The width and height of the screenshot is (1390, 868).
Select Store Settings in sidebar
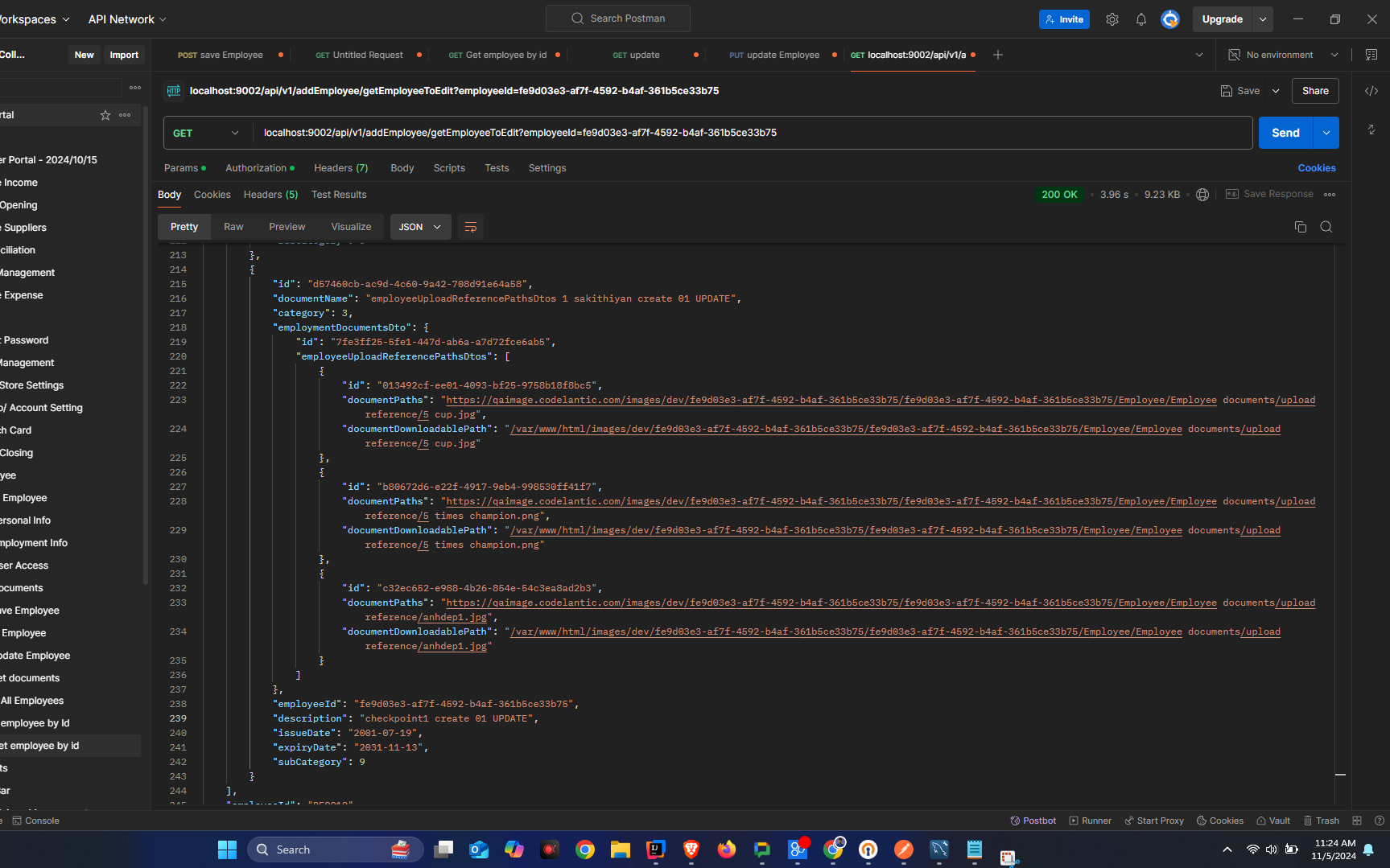click(32, 385)
